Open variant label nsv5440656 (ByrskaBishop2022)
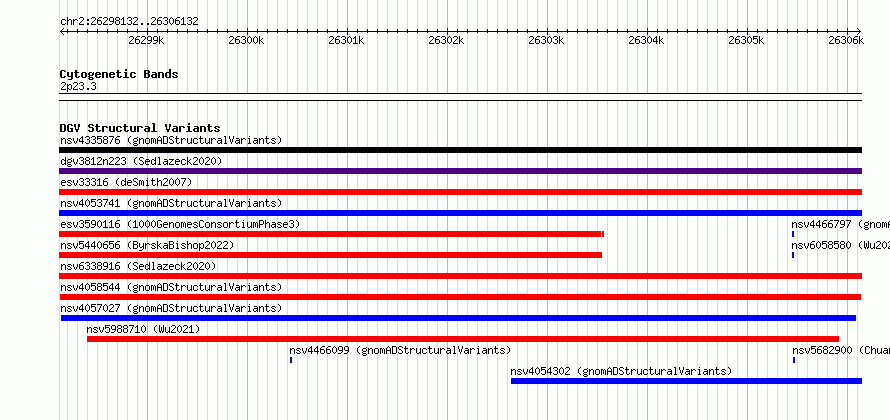 pos(147,245)
